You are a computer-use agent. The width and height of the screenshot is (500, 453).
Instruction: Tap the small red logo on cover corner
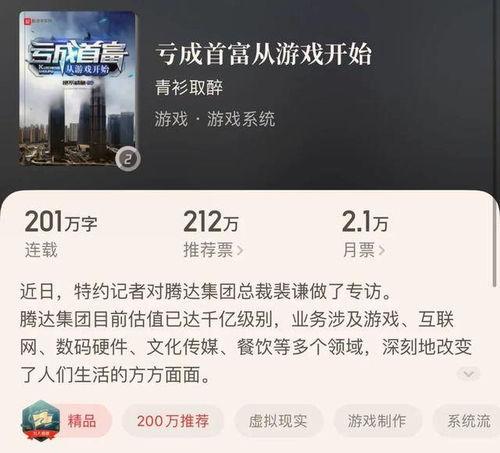27,20
